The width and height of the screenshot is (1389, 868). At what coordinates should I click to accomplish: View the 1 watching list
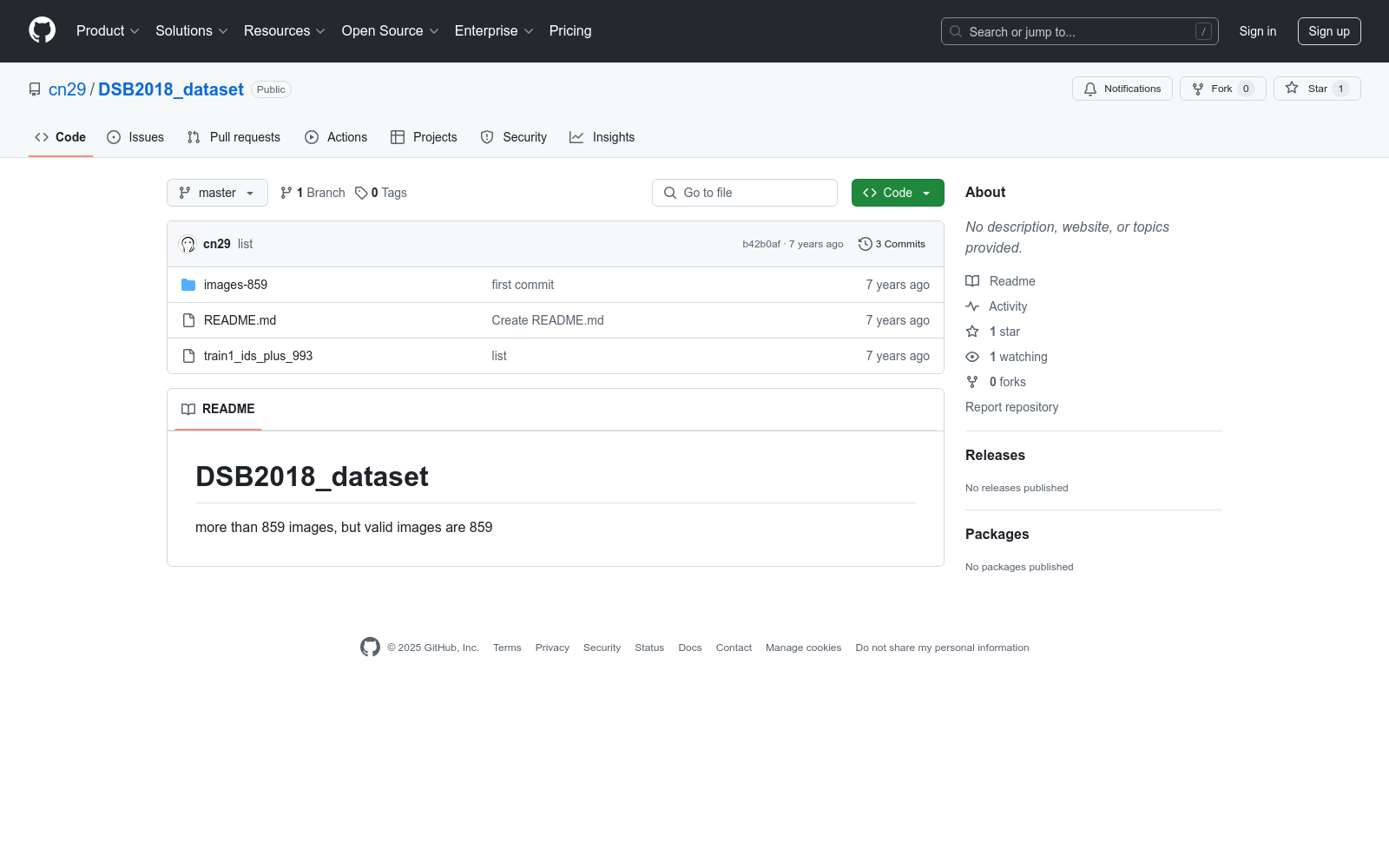pyautogui.click(x=1017, y=357)
